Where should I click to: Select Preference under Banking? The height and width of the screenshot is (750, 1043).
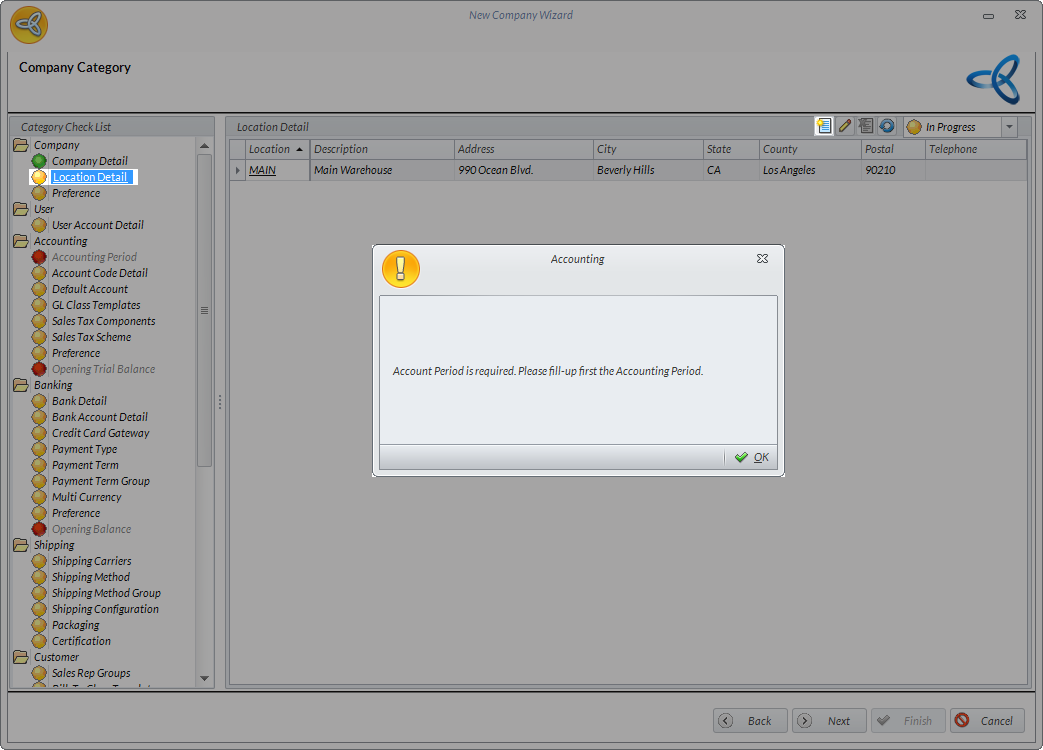(x=76, y=513)
